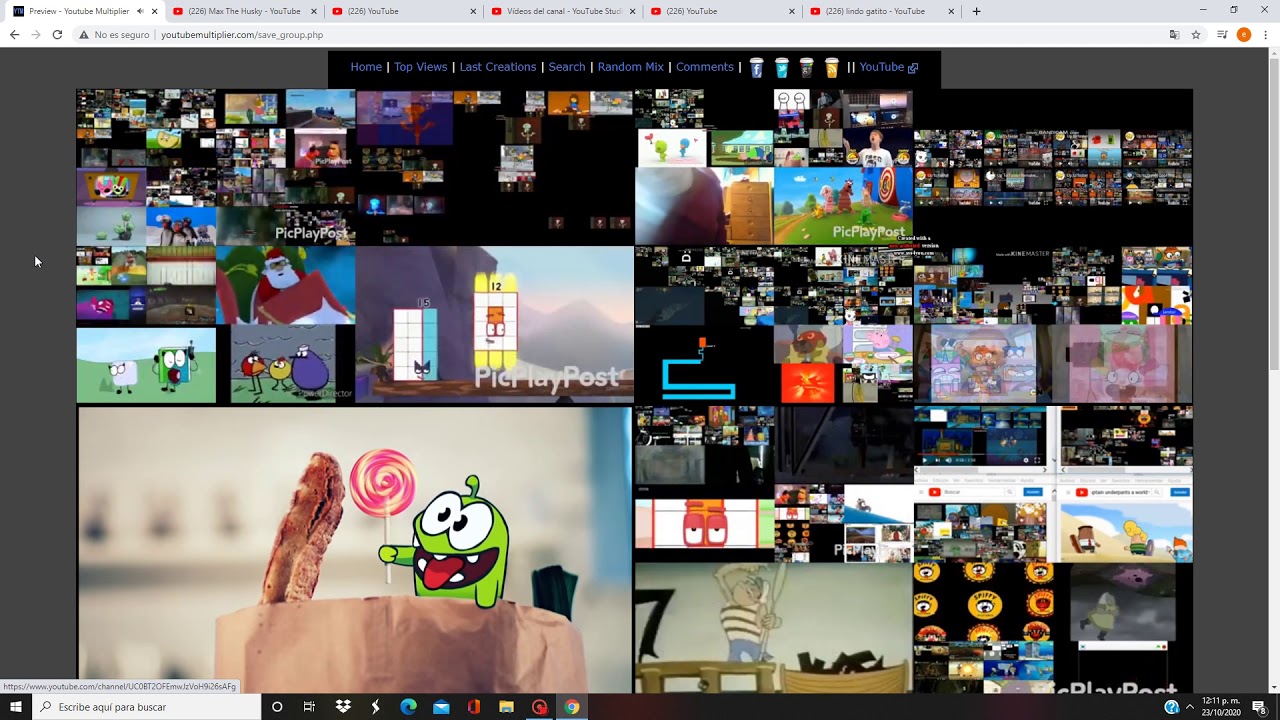Click the Numberblocks 12 video tile
Screen dimensions: 1280x720
point(494,324)
